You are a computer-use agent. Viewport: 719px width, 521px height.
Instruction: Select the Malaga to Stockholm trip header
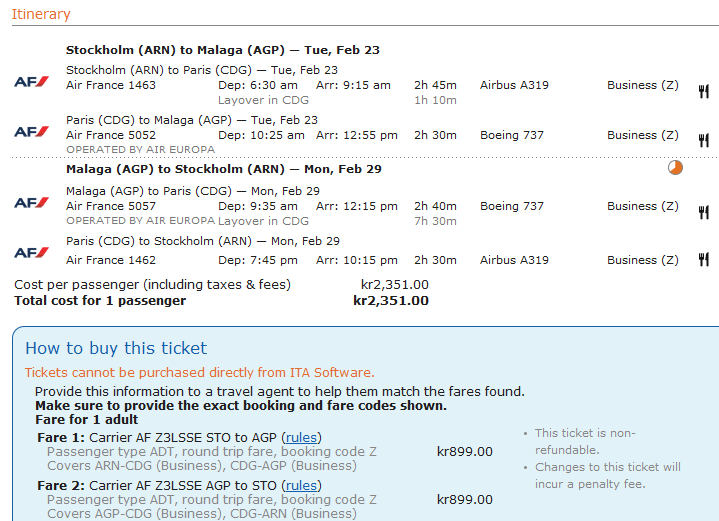point(223,169)
